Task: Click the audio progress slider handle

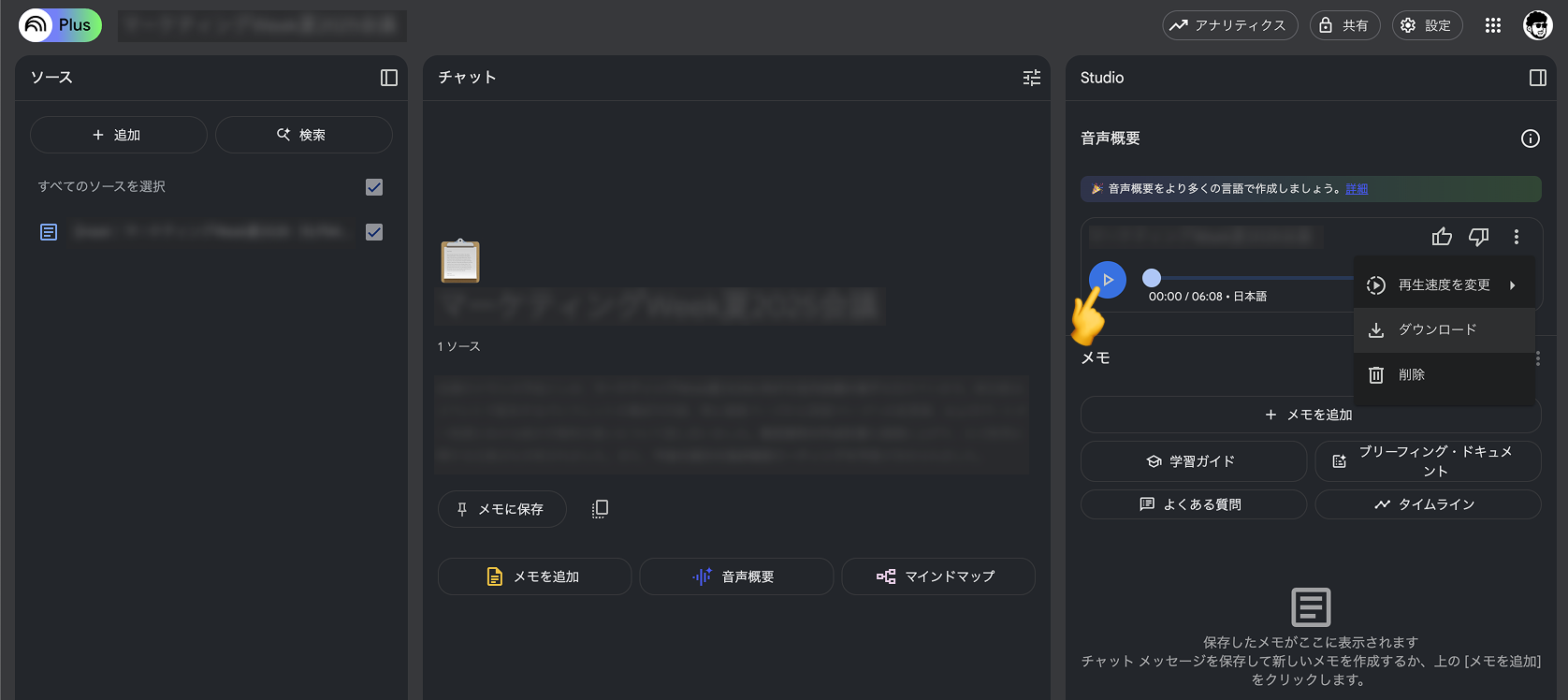Action: 1152,278
